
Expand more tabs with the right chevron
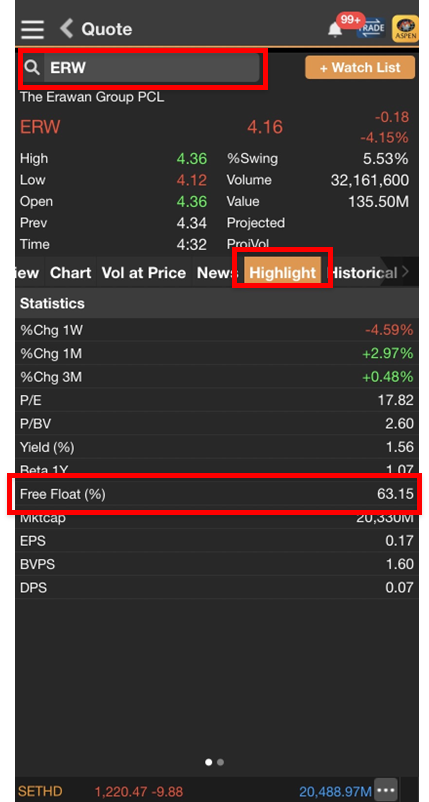405,273
